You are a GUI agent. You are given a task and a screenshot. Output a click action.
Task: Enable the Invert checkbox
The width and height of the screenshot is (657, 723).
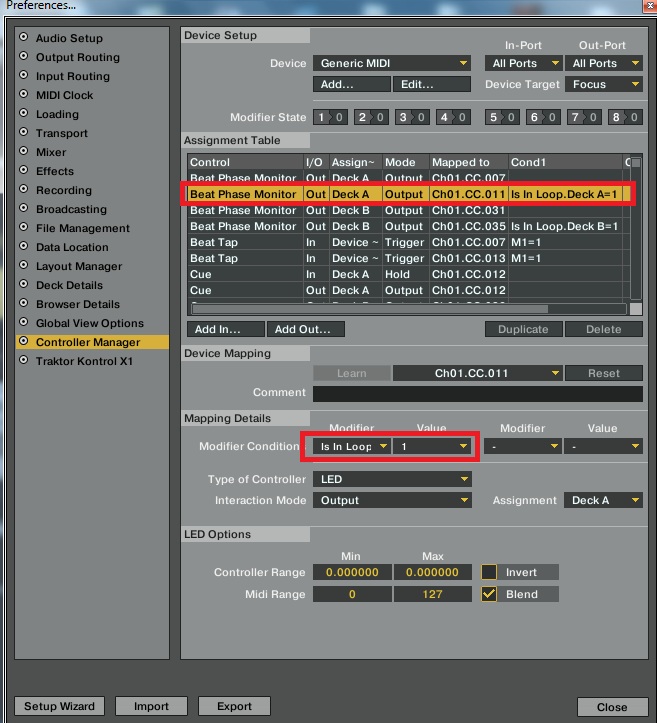tap(489, 572)
